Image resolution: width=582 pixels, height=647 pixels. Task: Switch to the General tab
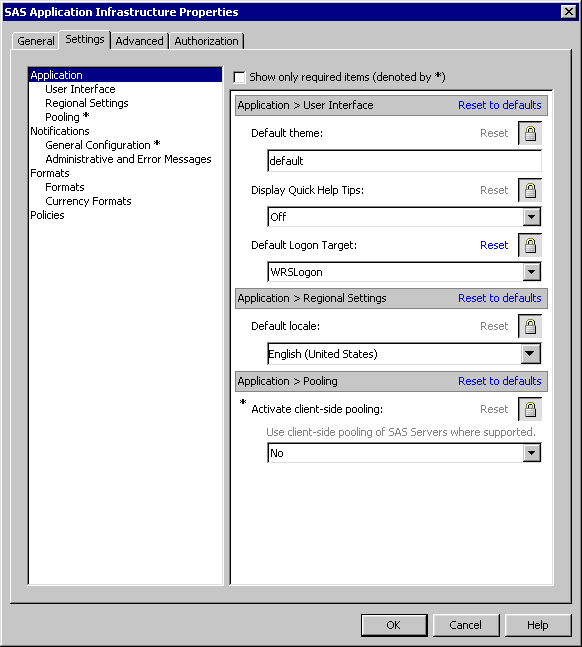[35, 41]
